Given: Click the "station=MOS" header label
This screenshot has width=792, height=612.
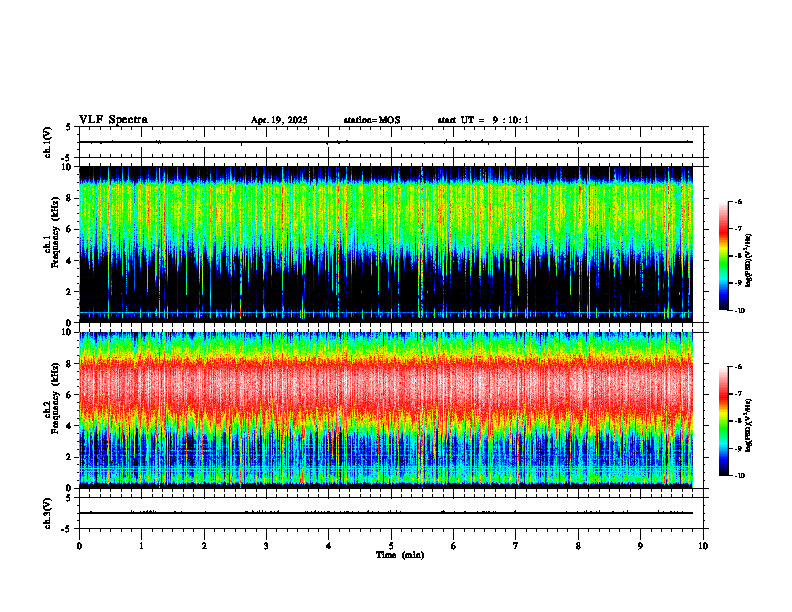Looking at the screenshot, I should (372, 120).
